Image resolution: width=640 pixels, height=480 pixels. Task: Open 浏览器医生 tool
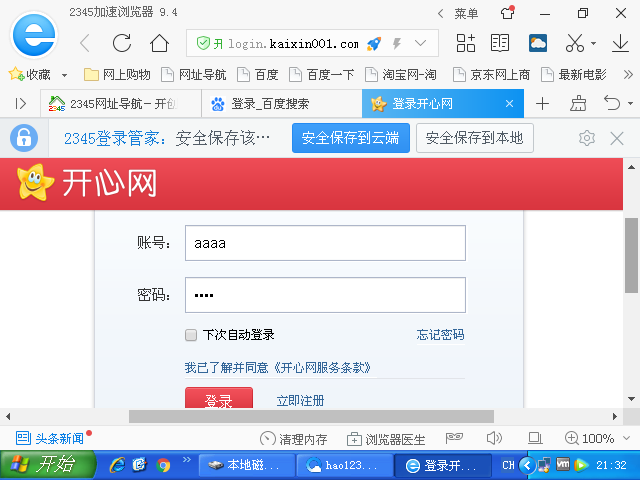tap(386, 439)
